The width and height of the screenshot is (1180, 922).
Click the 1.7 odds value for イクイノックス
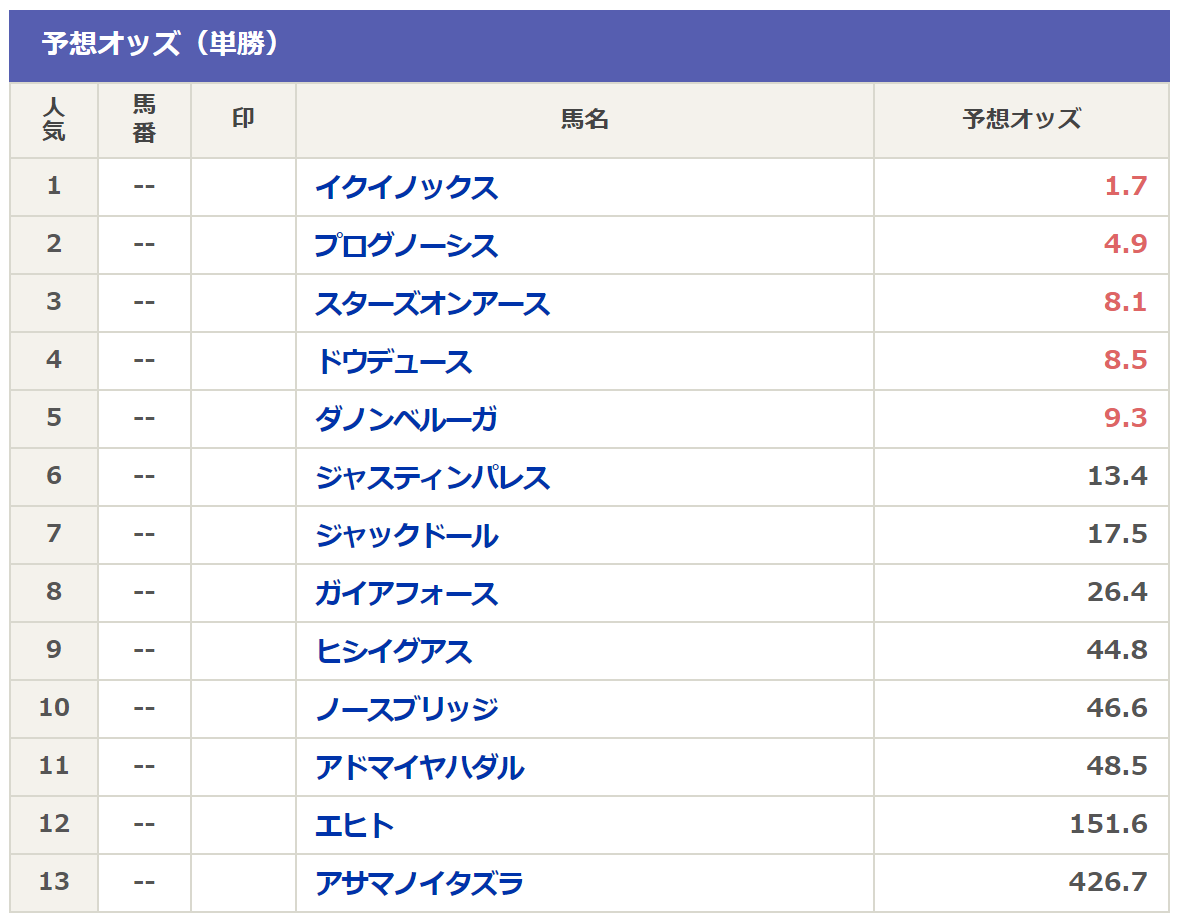point(1125,186)
